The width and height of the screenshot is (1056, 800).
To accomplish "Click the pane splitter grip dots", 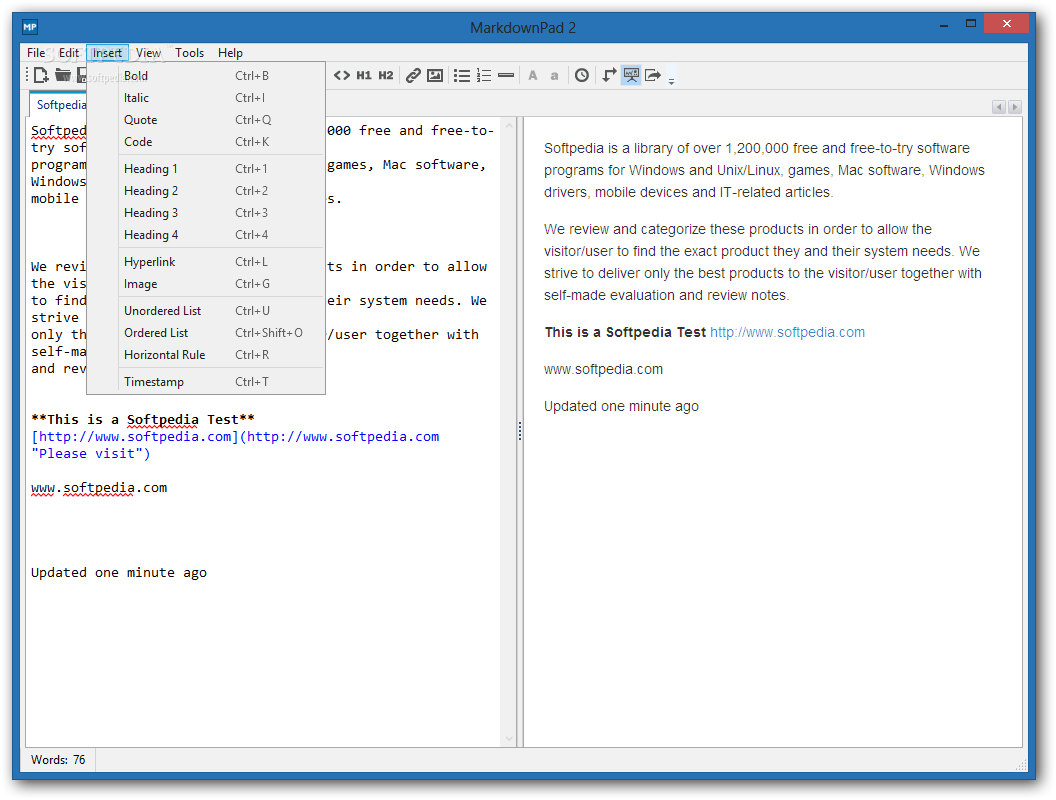I will click(x=520, y=431).
